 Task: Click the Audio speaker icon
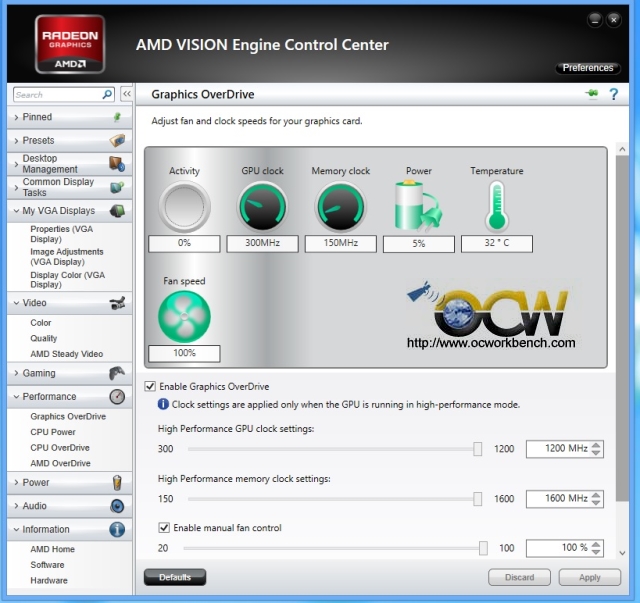(x=117, y=506)
